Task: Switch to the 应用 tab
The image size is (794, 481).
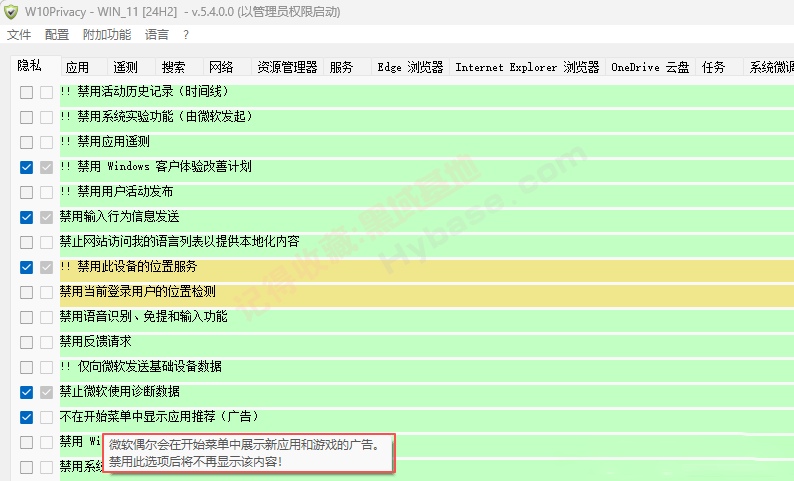Action: [x=77, y=67]
